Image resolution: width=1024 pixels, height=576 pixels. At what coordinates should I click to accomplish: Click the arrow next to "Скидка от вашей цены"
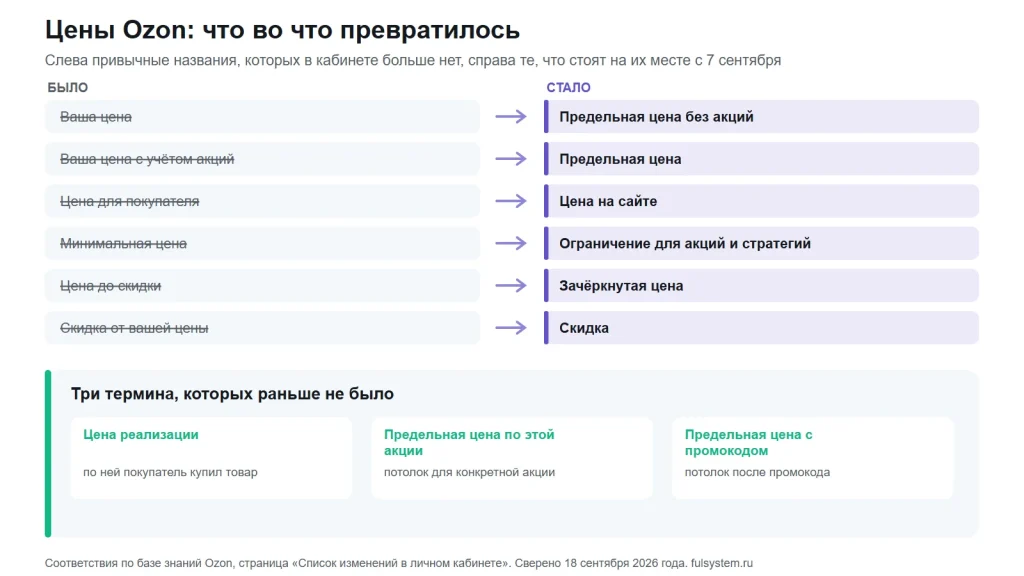coord(511,328)
